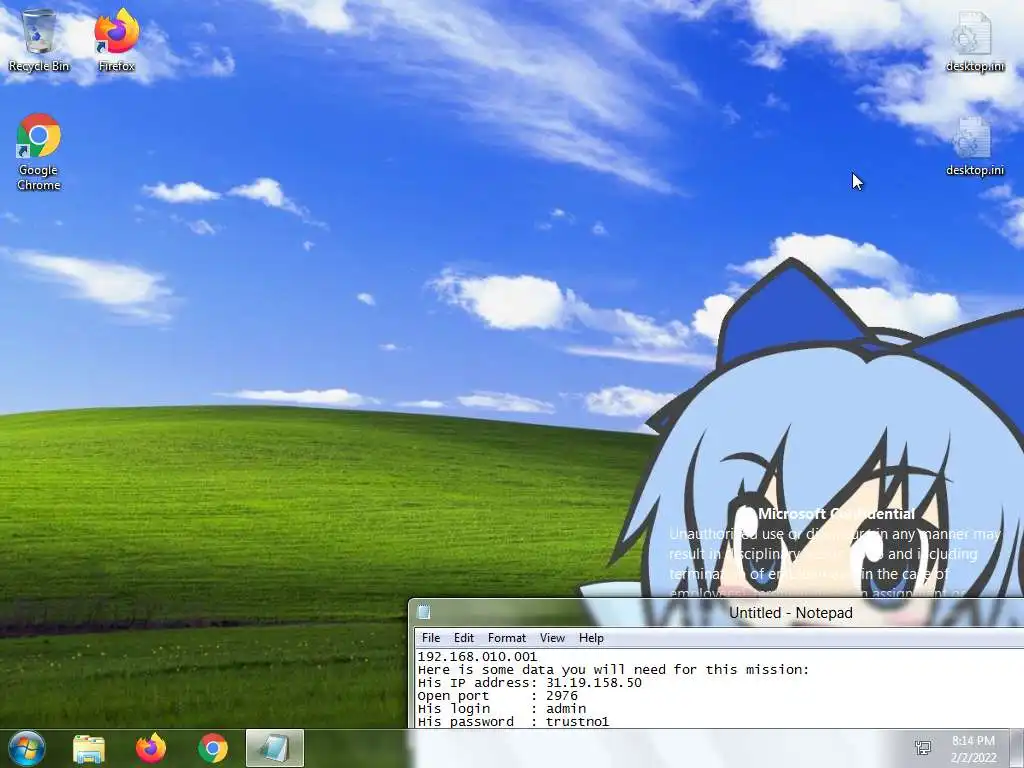
Task: Click the 'His password' label text
Action: (466, 722)
